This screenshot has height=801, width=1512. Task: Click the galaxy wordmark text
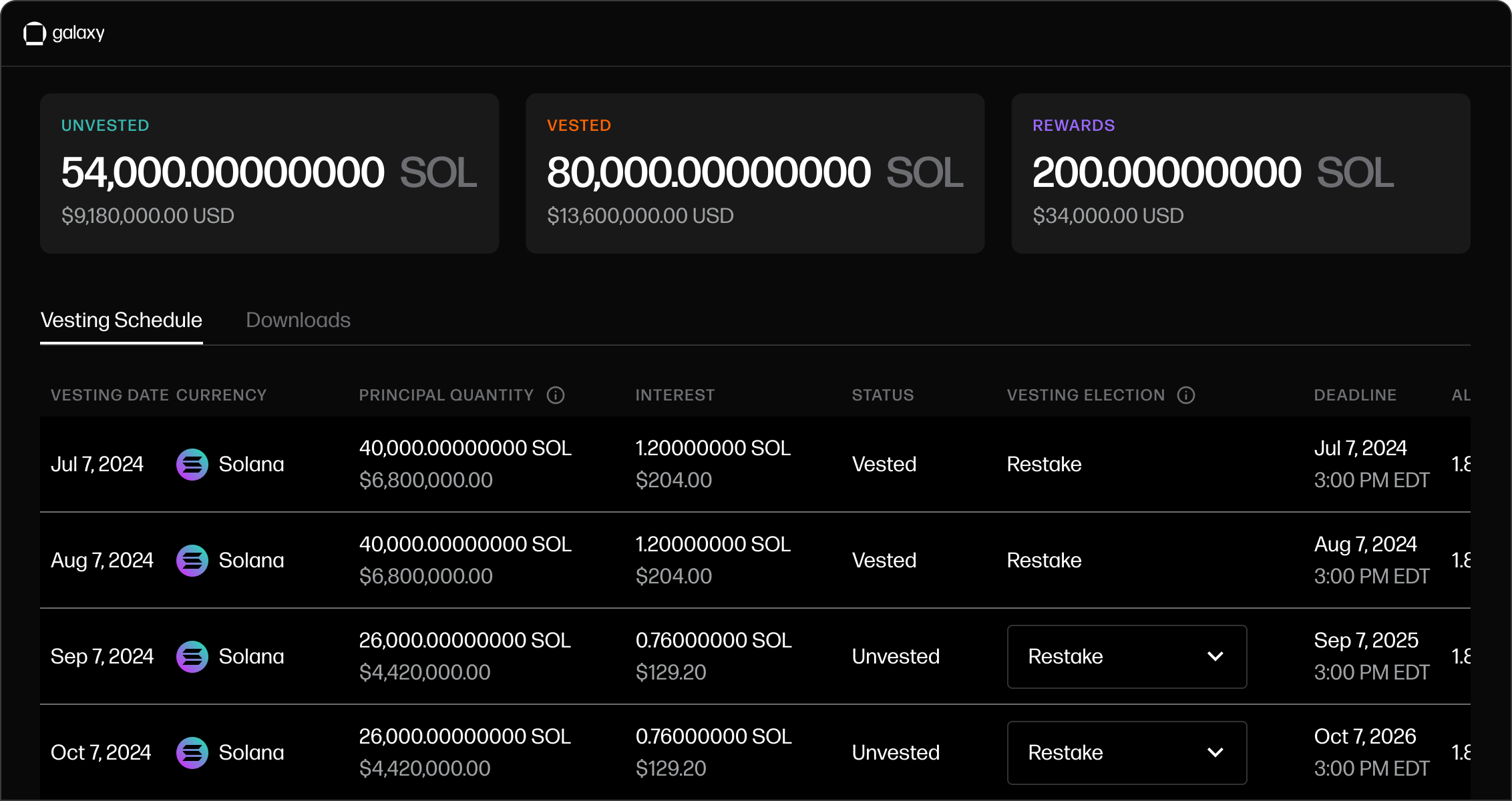(79, 33)
